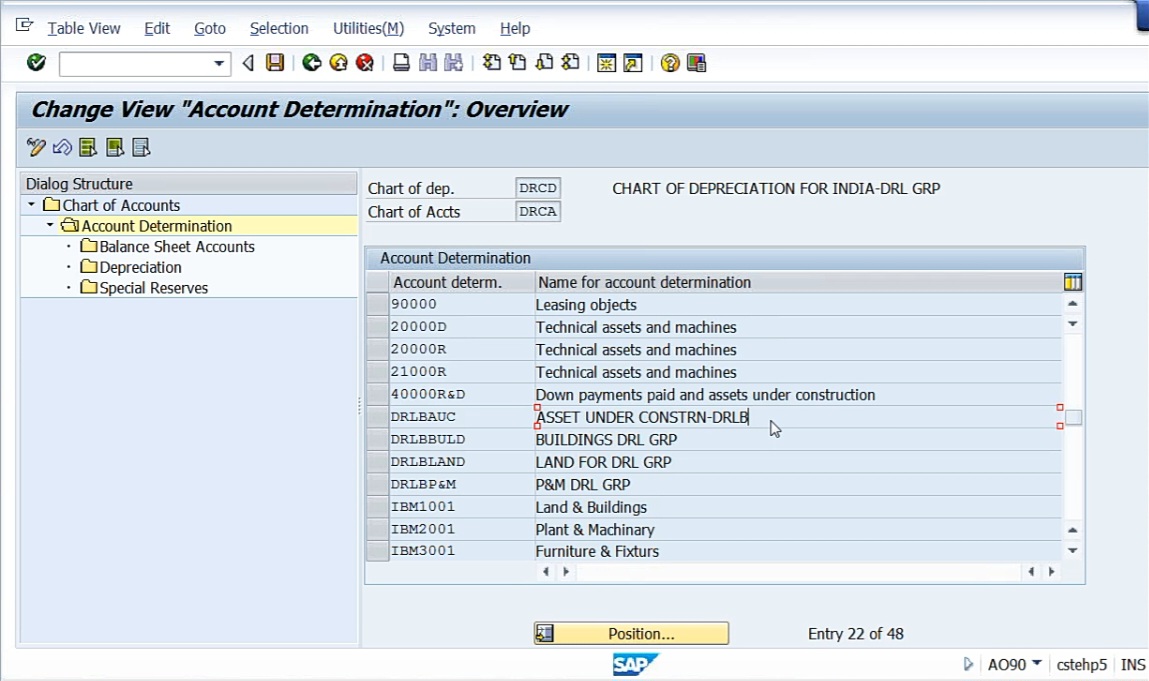Click the Account determ. column header
The height and width of the screenshot is (681, 1149).
pyautogui.click(x=462, y=282)
